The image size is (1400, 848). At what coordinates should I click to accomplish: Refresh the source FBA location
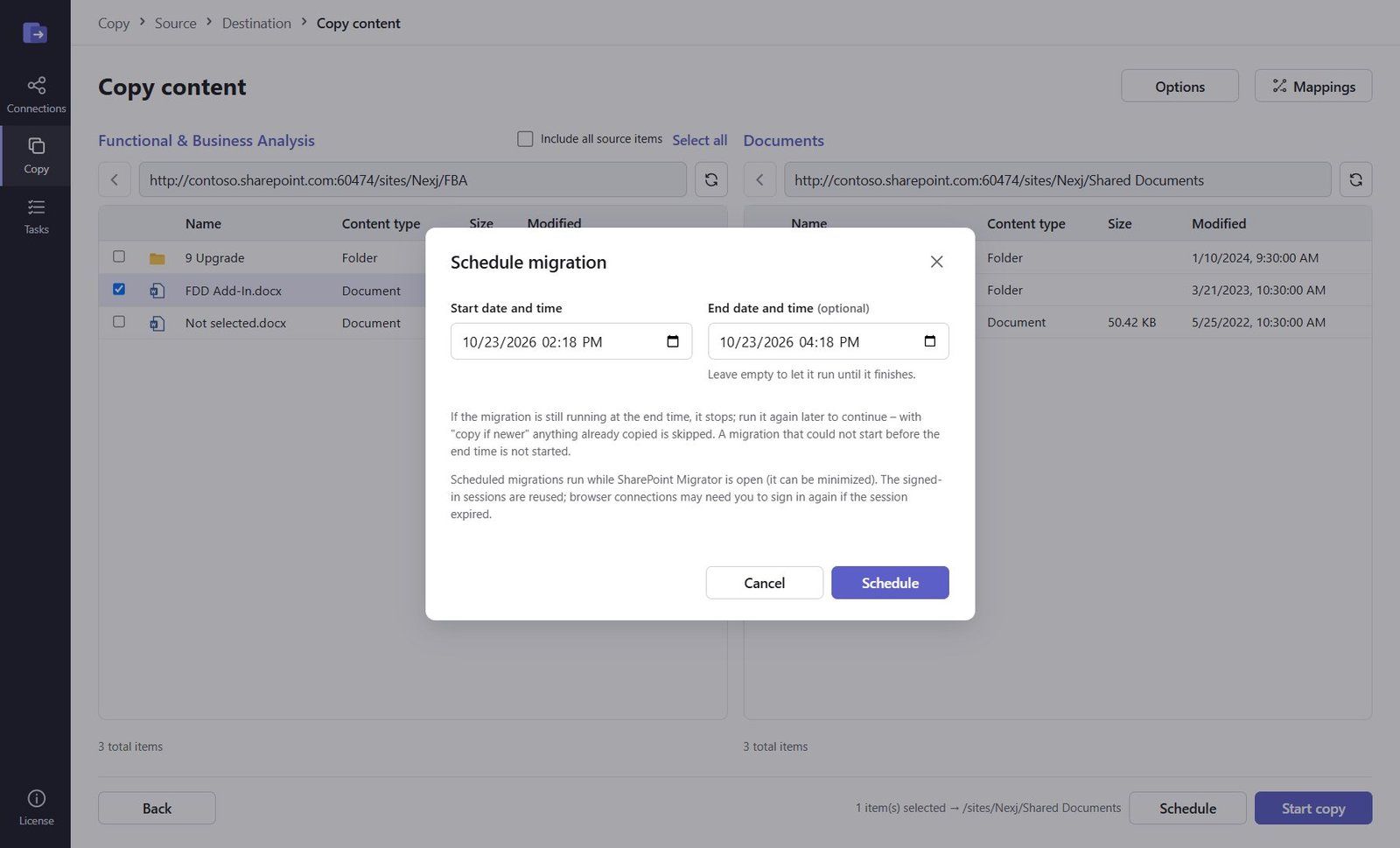pyautogui.click(x=711, y=179)
